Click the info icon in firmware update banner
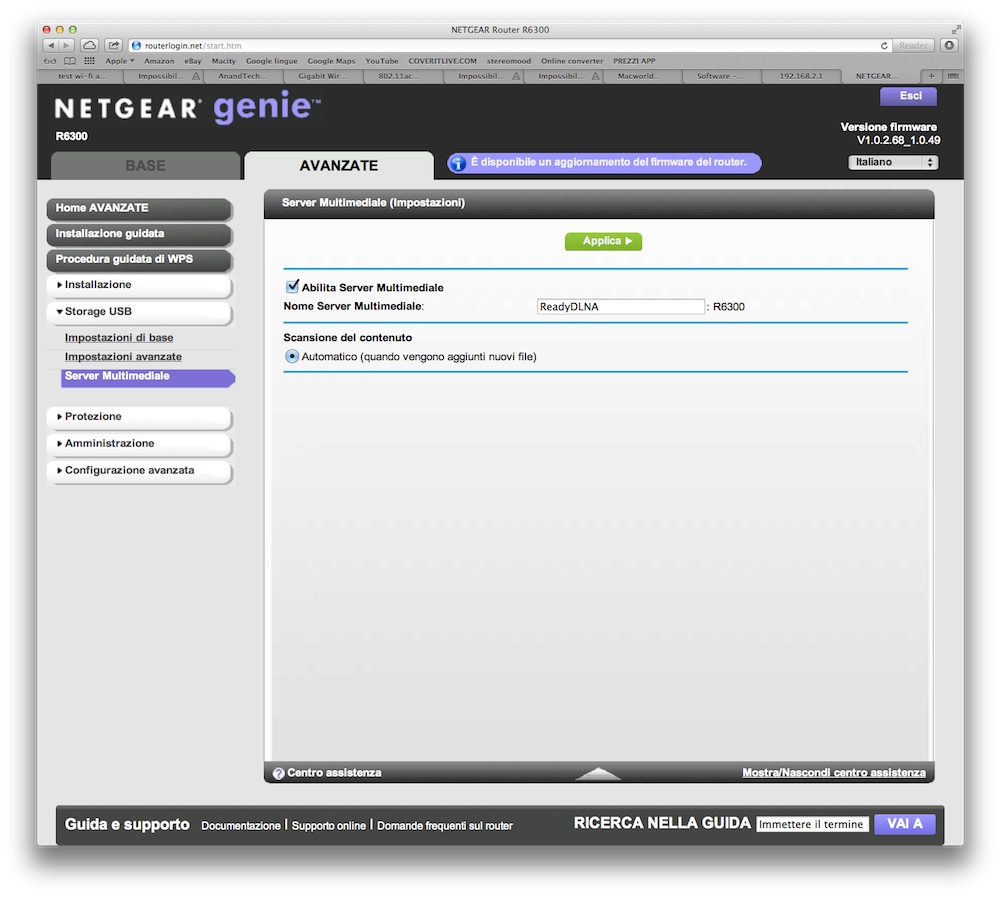This screenshot has width=1001, height=897. (458, 163)
